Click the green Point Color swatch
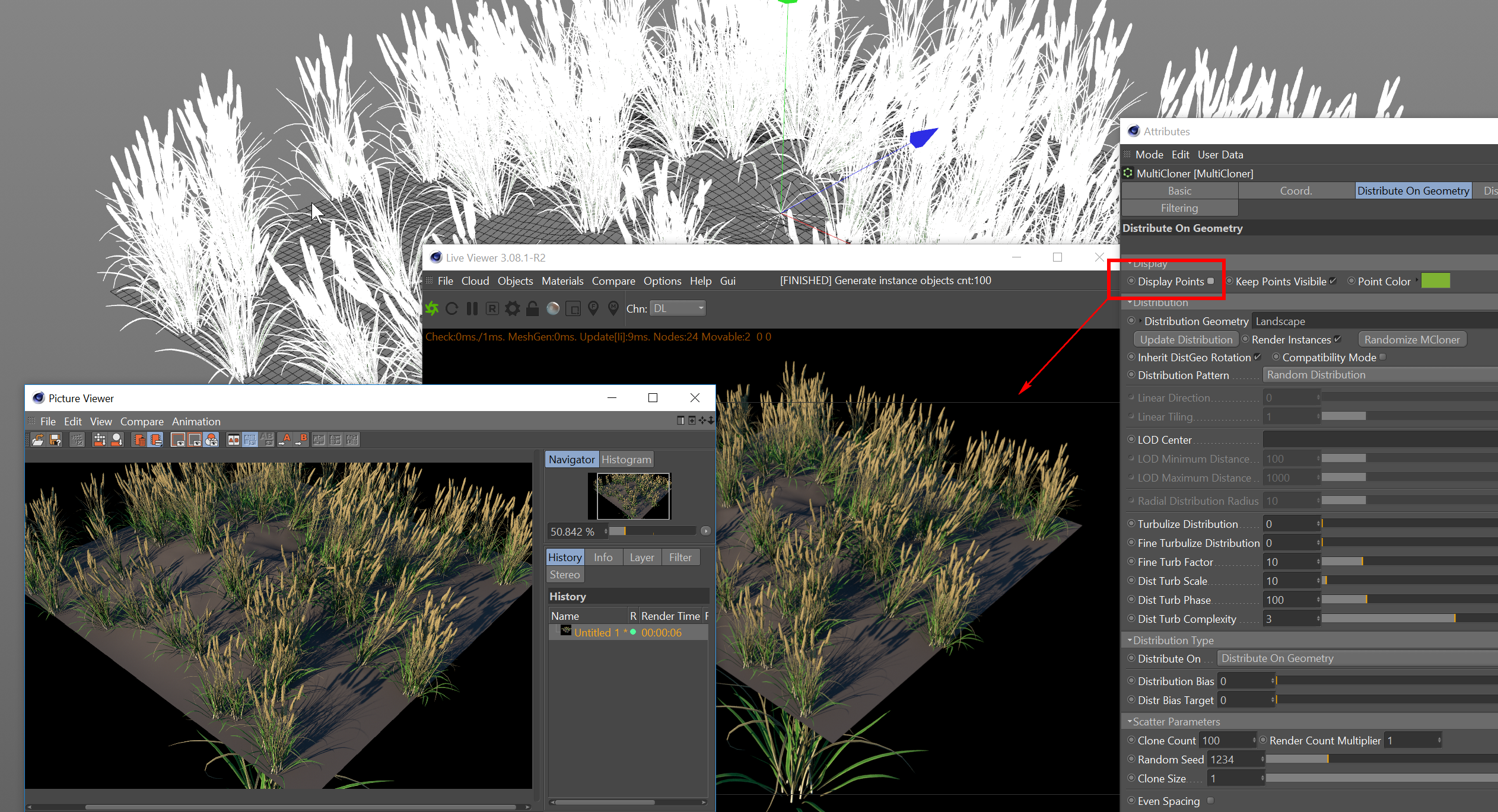Screen dimensions: 1498x812 tap(1435, 281)
